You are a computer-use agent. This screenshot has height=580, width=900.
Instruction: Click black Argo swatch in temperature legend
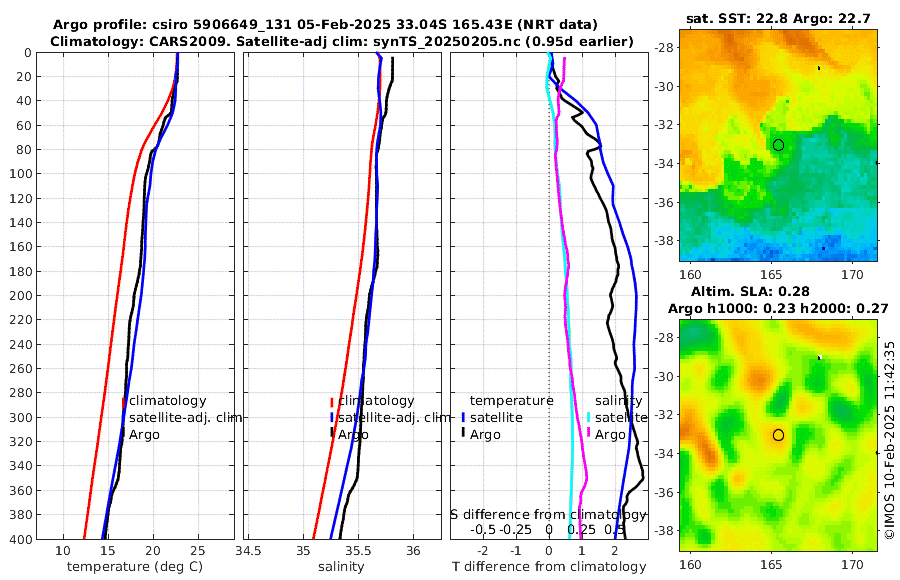click(123, 435)
